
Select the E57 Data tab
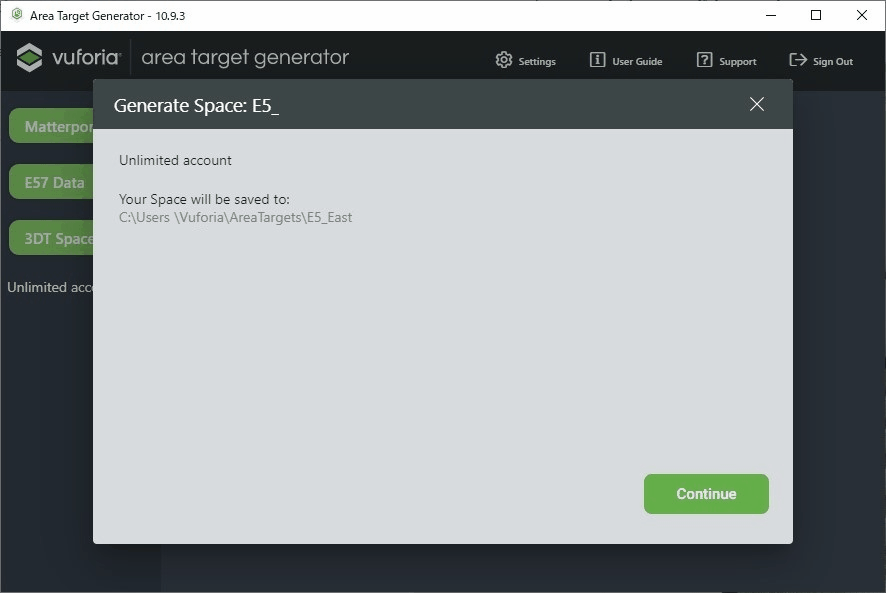[x=52, y=183]
